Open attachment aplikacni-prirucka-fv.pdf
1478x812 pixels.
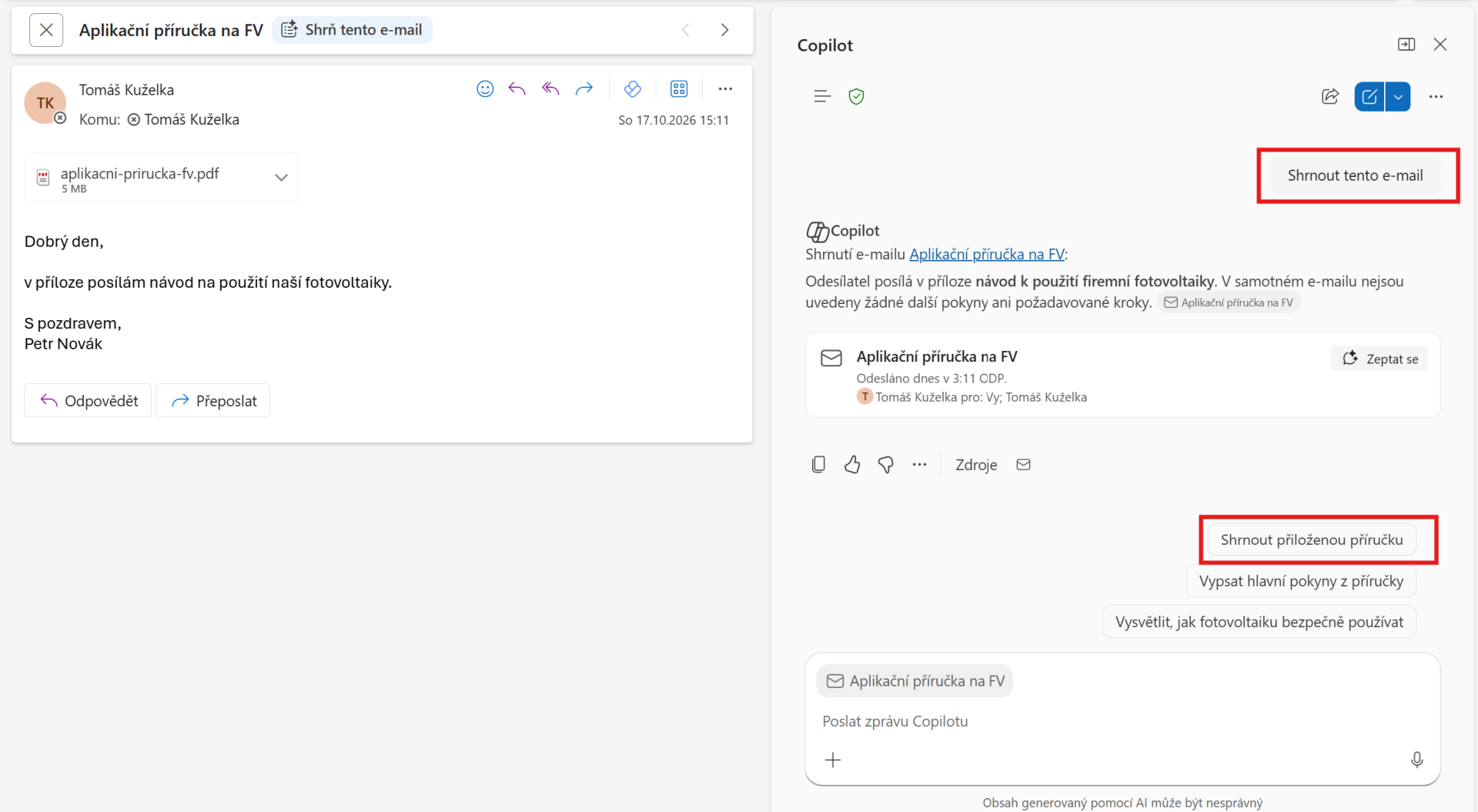click(140, 178)
